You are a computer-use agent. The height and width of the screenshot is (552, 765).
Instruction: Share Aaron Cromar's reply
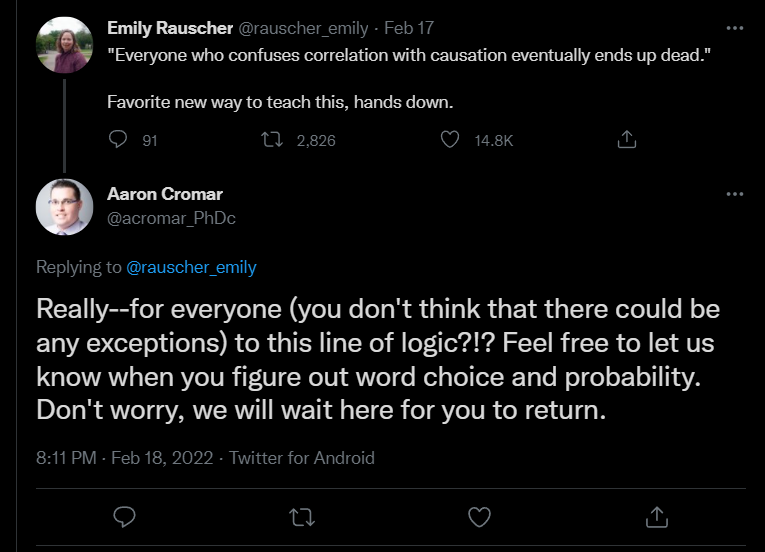pyautogui.click(x=657, y=516)
